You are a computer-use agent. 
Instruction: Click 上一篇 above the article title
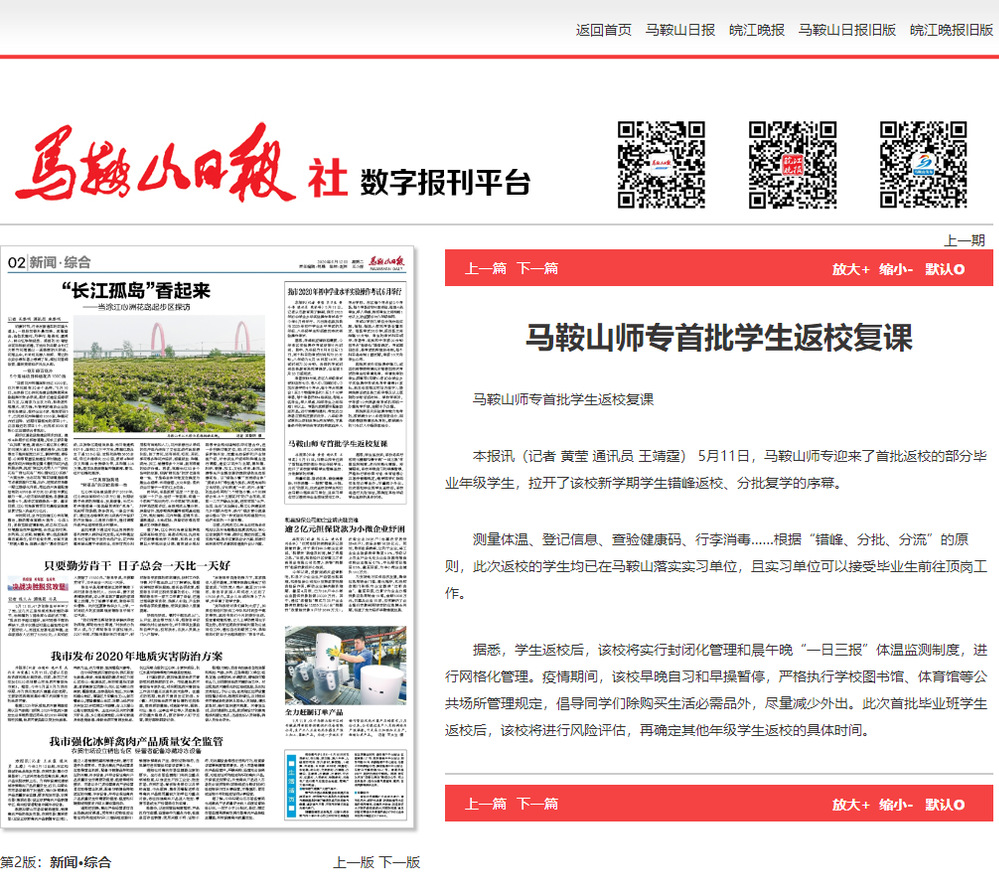(x=486, y=269)
